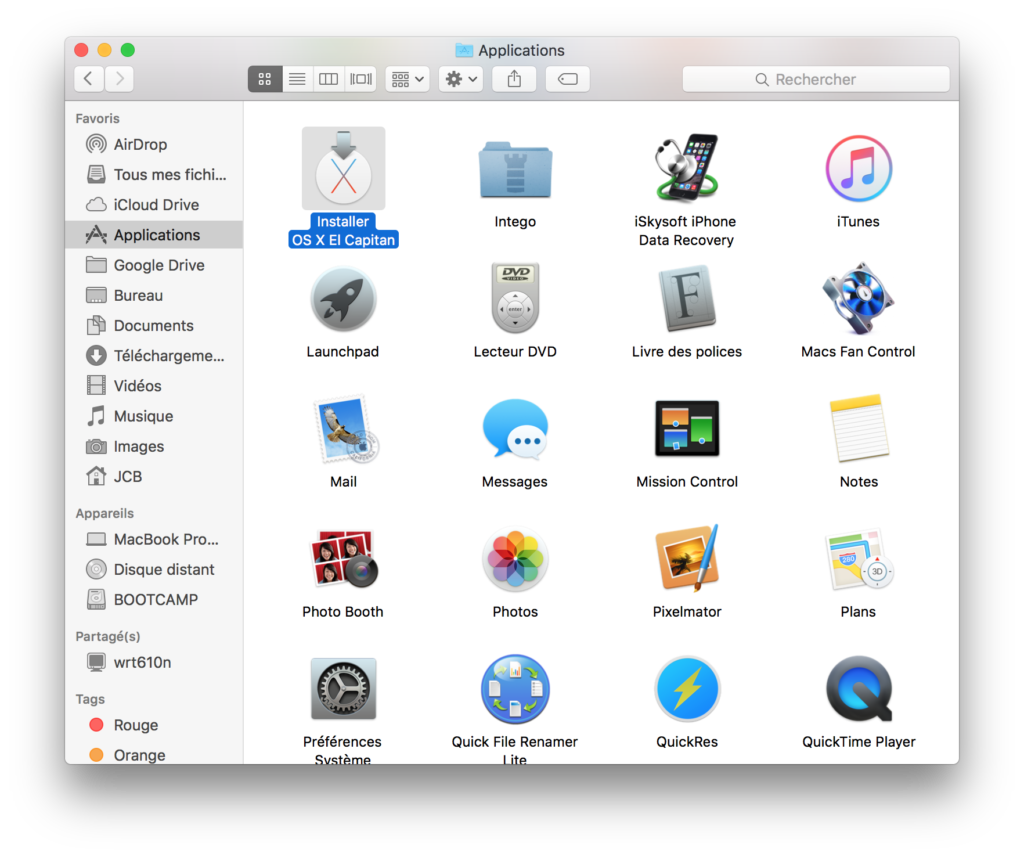This screenshot has width=1024, height=857.
Task: Open Tous mes fichiers in sidebar
Action: [x=154, y=174]
